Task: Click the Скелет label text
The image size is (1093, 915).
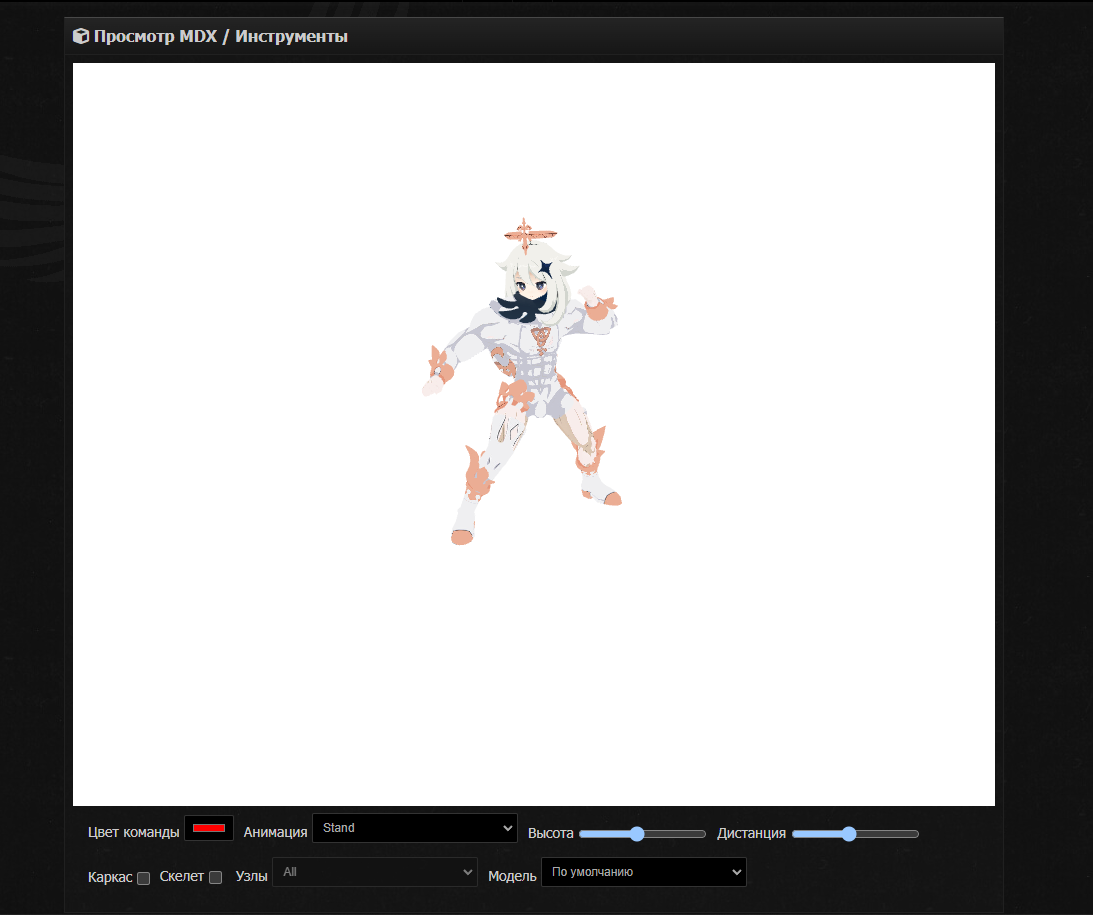Action: click(x=181, y=876)
